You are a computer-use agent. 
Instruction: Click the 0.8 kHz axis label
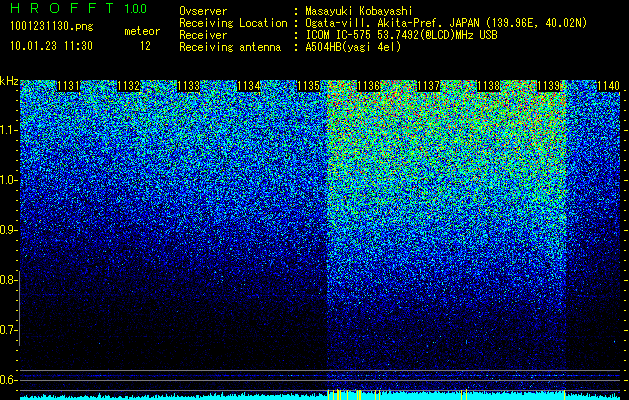tap(7, 280)
